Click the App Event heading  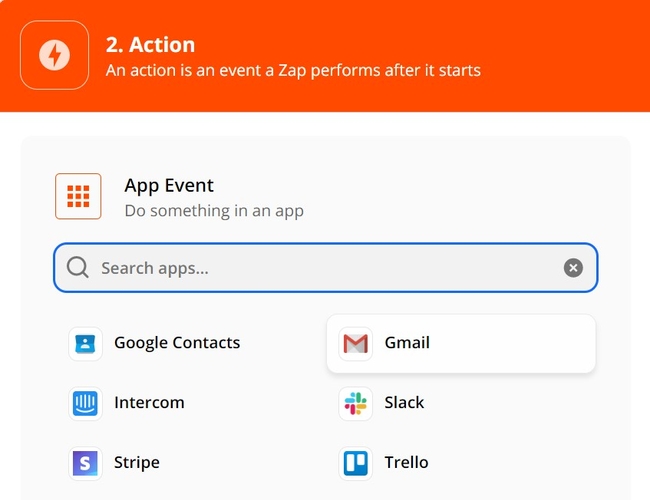pyautogui.click(x=169, y=185)
